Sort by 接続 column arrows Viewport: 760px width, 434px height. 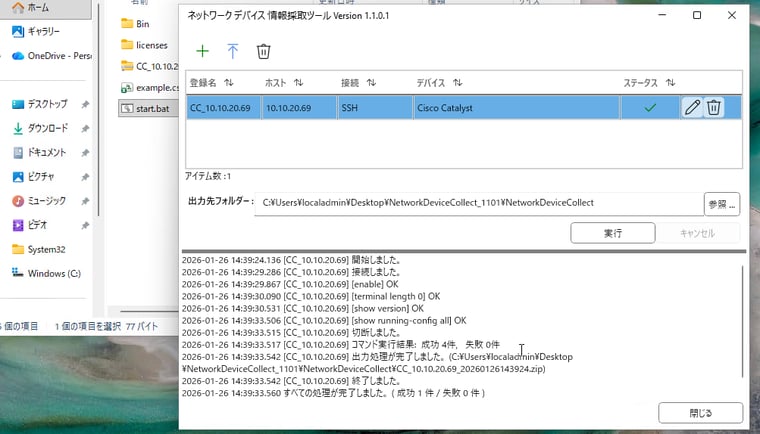point(371,83)
